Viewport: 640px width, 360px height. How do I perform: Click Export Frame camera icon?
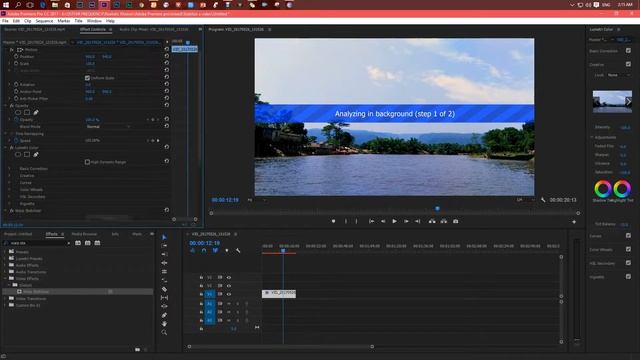[x=456, y=221]
